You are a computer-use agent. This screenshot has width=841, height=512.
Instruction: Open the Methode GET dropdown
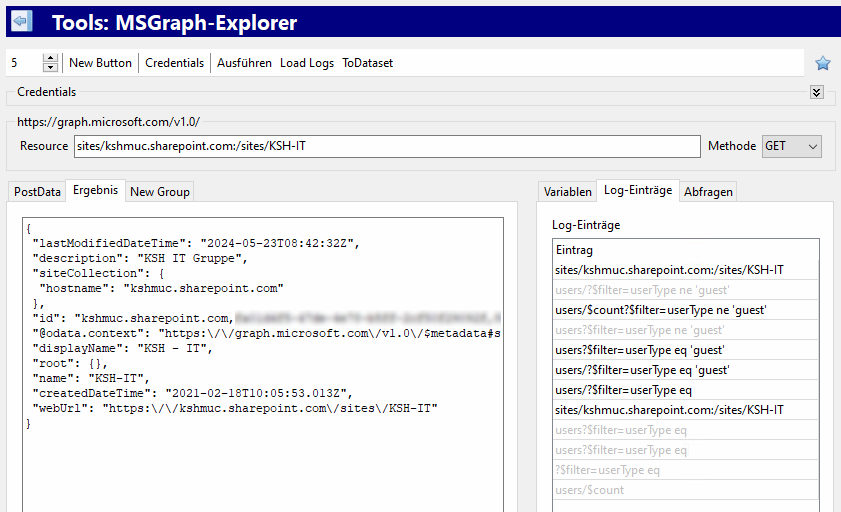[791, 146]
